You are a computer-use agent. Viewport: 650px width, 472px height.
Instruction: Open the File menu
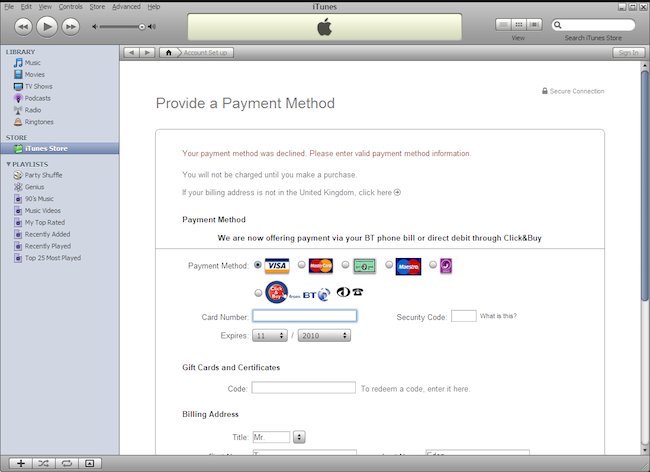[x=9, y=7]
